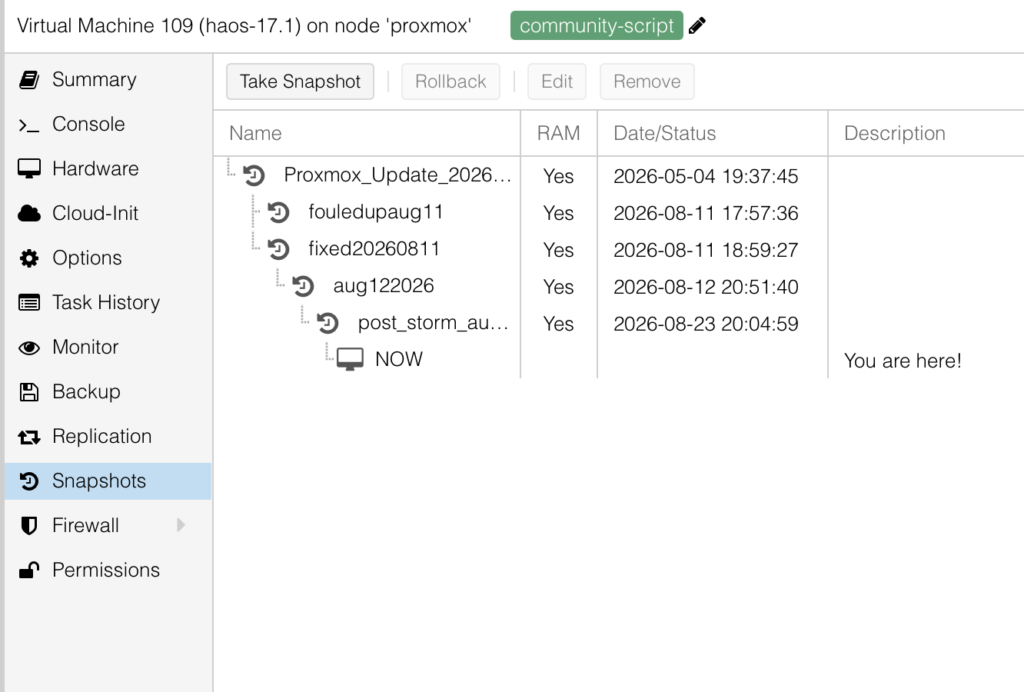The width and height of the screenshot is (1024, 692).
Task: Open the Summary section
Action: [x=108, y=80]
